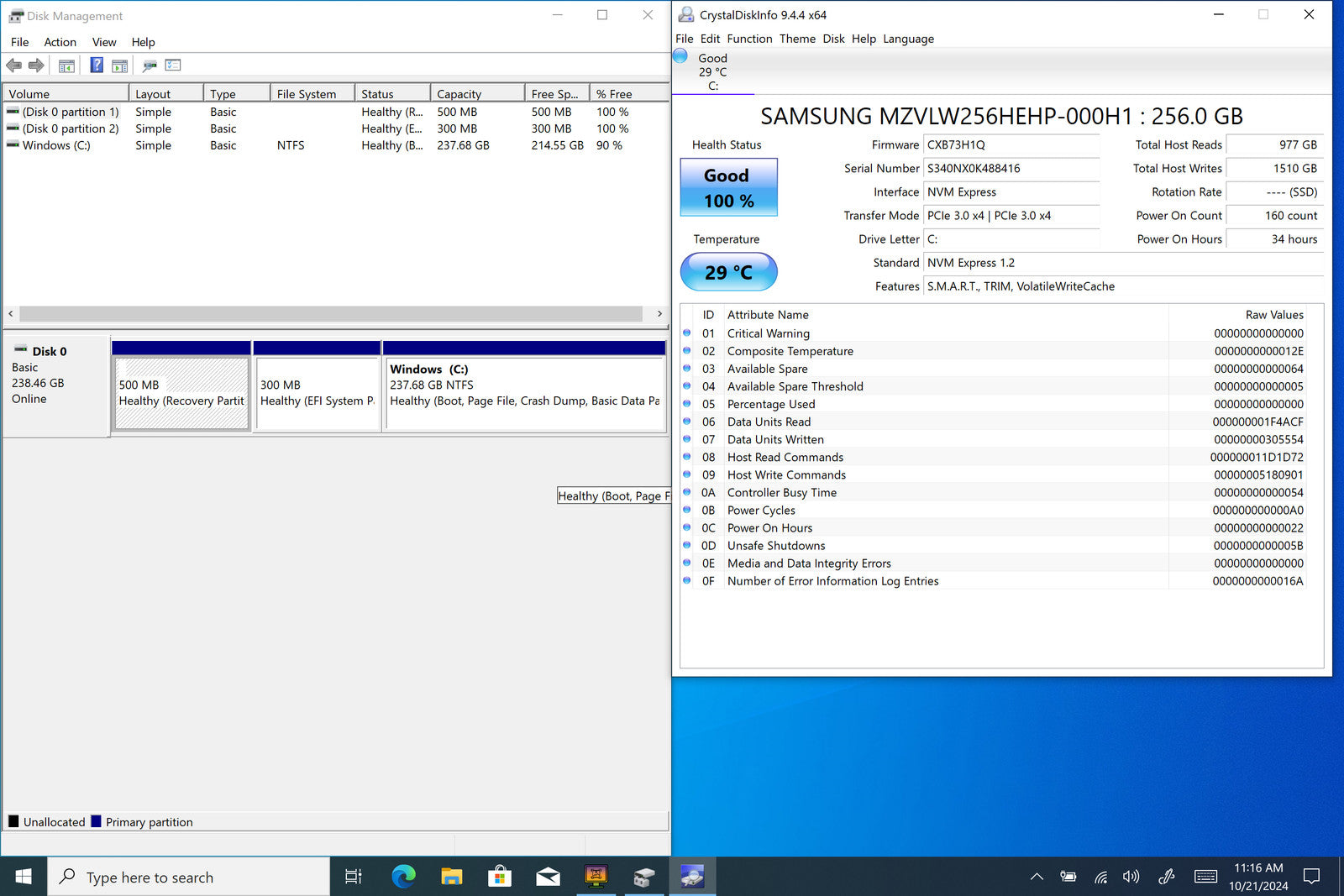Open File Explorer from the taskbar
Viewport: 1344px width, 896px height.
(x=452, y=877)
